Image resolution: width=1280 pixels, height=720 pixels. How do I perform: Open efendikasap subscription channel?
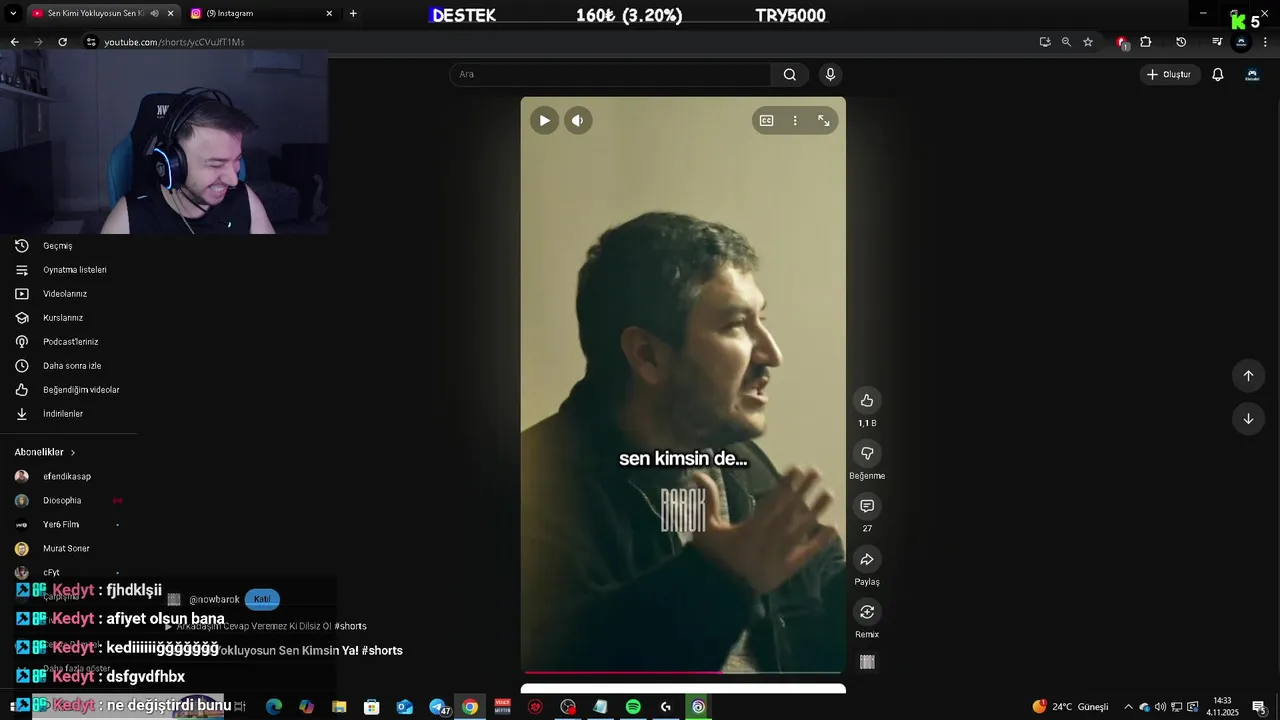click(68, 477)
